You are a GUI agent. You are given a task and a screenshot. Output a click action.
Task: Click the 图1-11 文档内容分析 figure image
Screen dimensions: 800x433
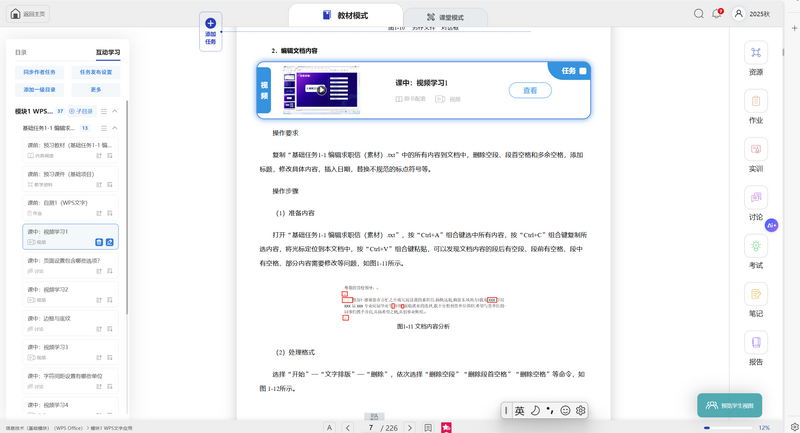[x=423, y=302]
